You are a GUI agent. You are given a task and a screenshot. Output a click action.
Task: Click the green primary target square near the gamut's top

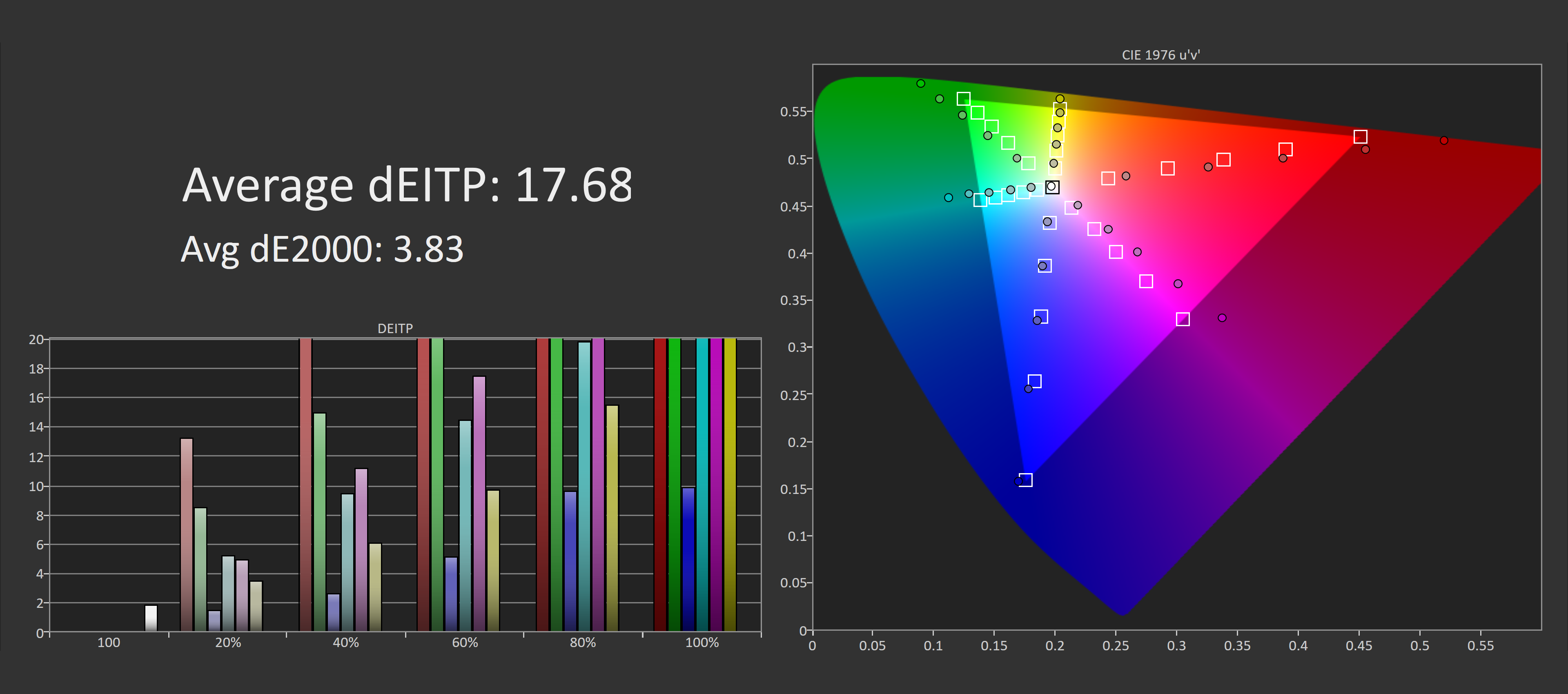[964, 99]
